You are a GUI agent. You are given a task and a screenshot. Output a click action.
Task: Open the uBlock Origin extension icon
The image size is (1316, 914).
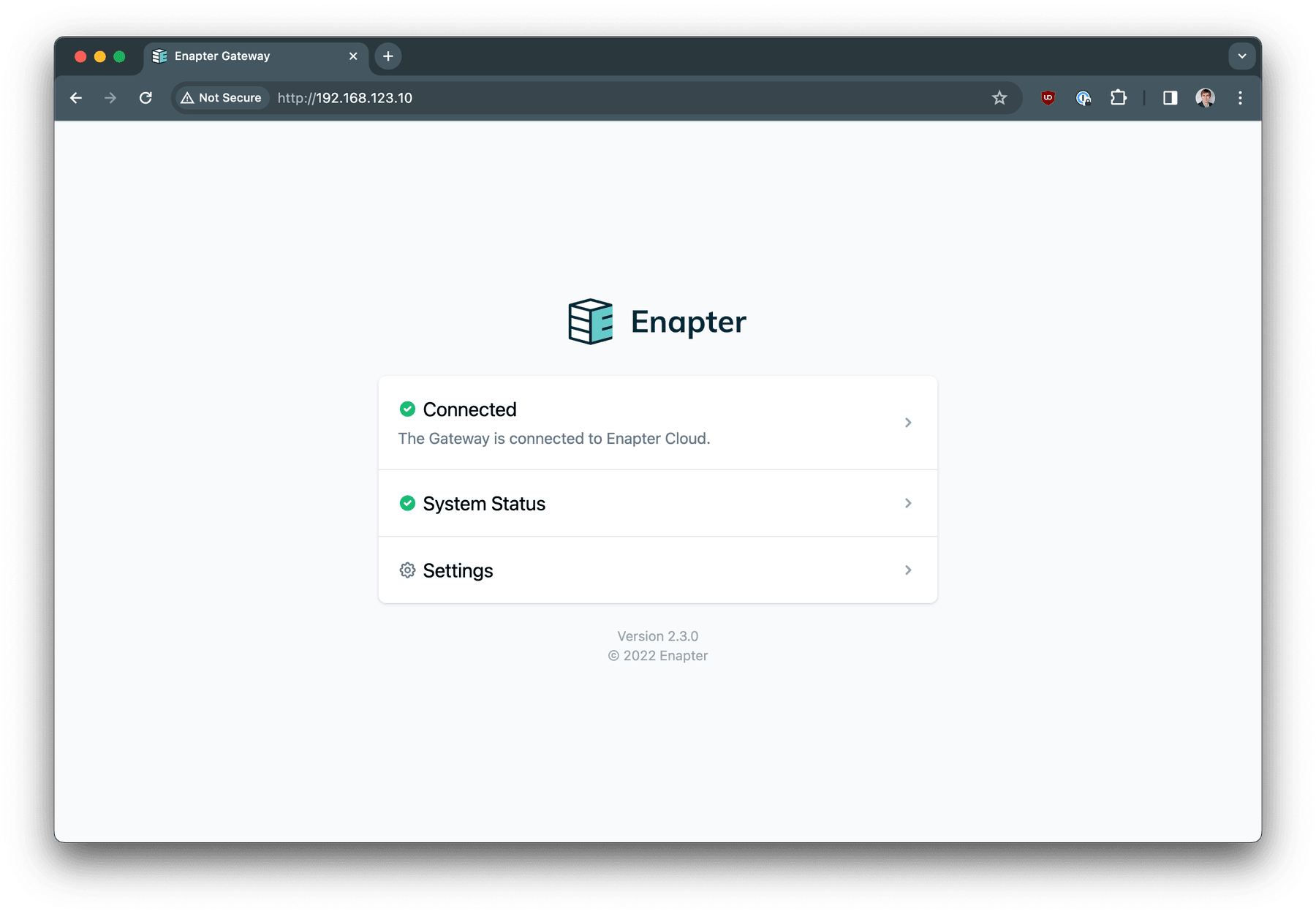pos(1046,97)
